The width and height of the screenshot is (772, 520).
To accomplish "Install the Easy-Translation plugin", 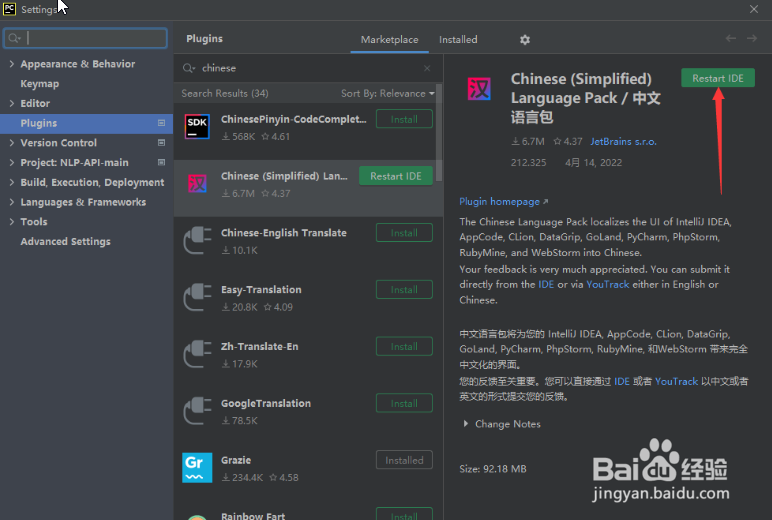I will coord(404,290).
